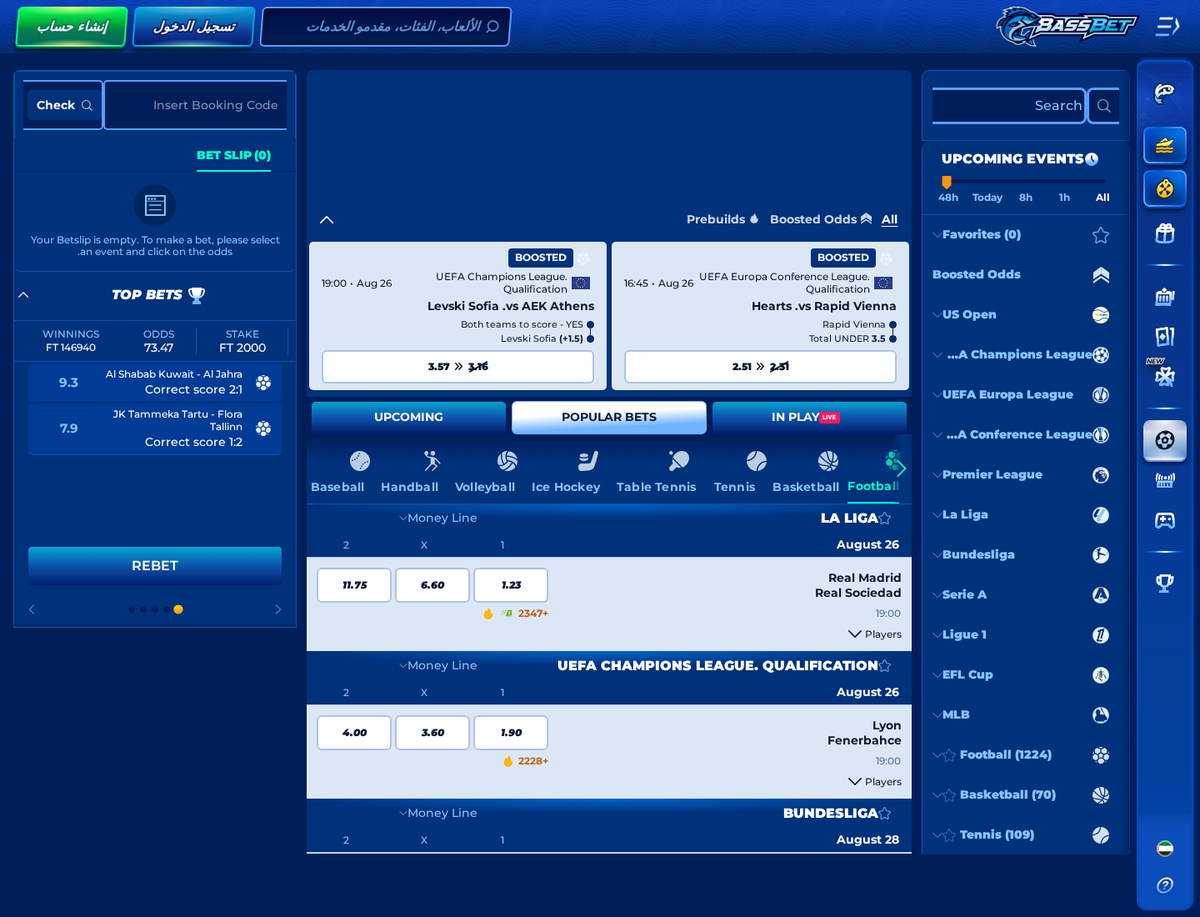1200x917 pixels.
Task: Open the playing cards live casino icon
Action: (x=1164, y=336)
